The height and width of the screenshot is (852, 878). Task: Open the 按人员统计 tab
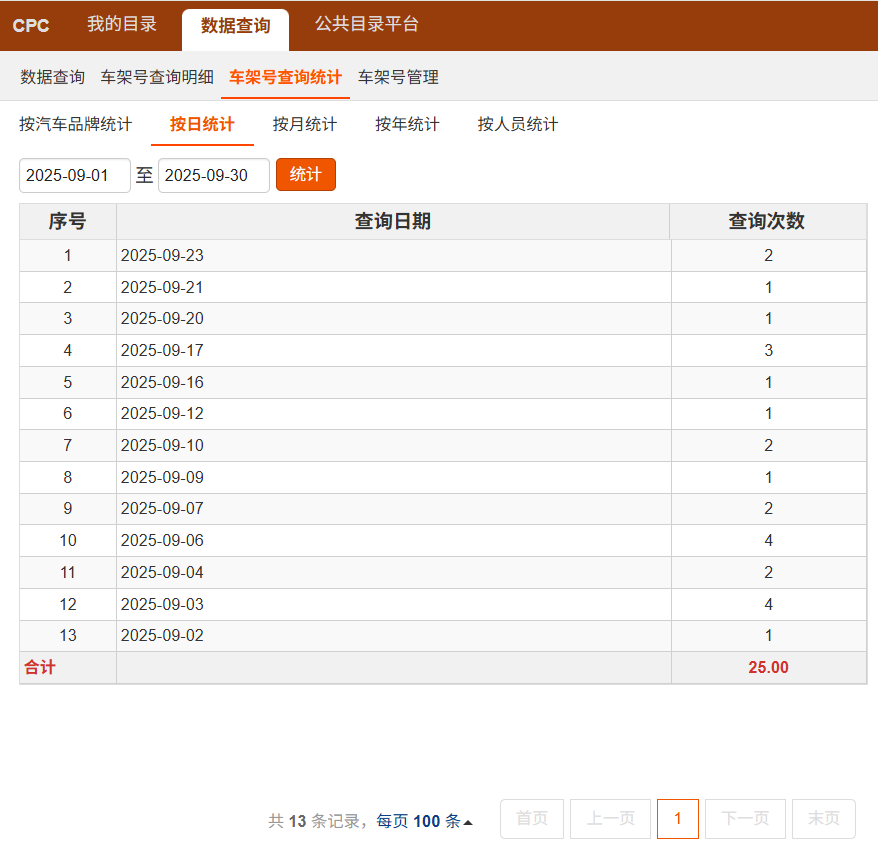point(518,124)
